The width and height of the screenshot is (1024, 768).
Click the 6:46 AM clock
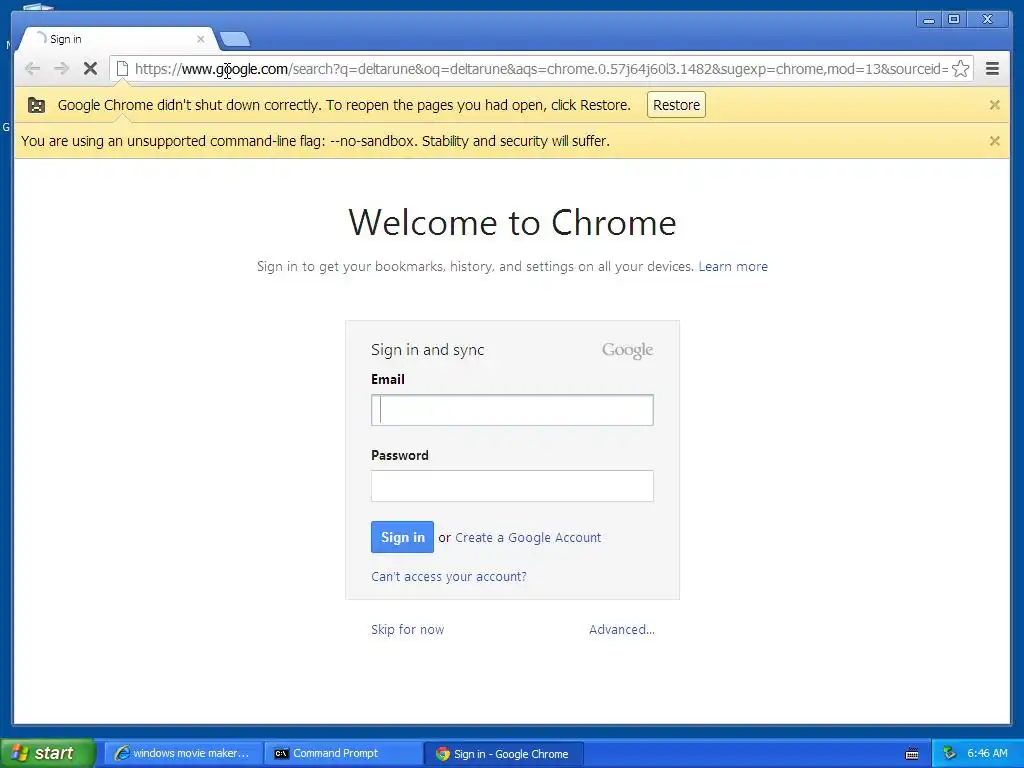987,754
